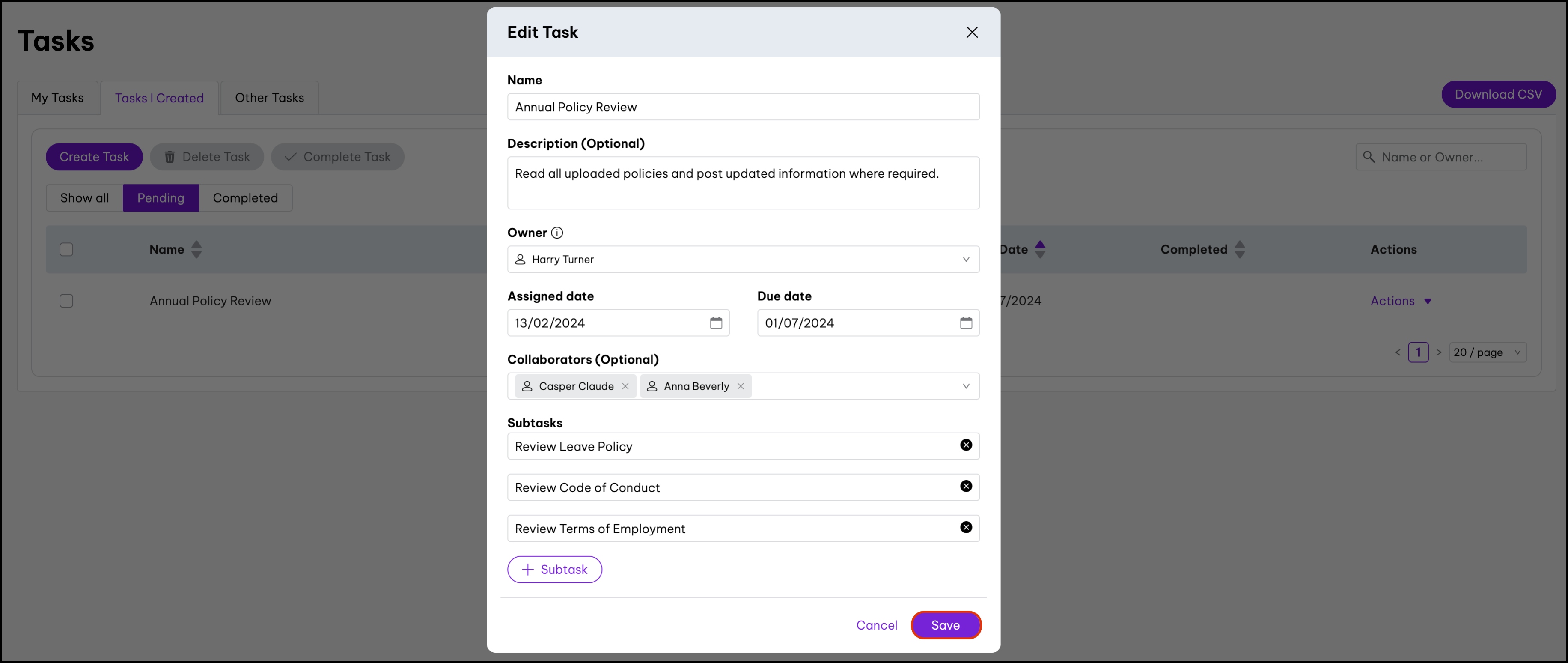This screenshot has width=1568, height=663.
Task: Expand the Collaborators dropdown arrow
Action: coord(966,386)
